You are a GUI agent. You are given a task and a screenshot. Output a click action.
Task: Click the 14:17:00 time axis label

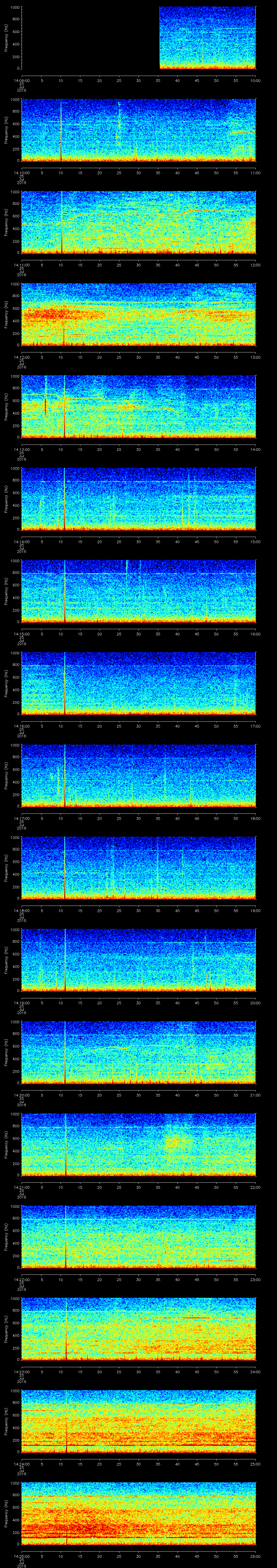click(21, 818)
